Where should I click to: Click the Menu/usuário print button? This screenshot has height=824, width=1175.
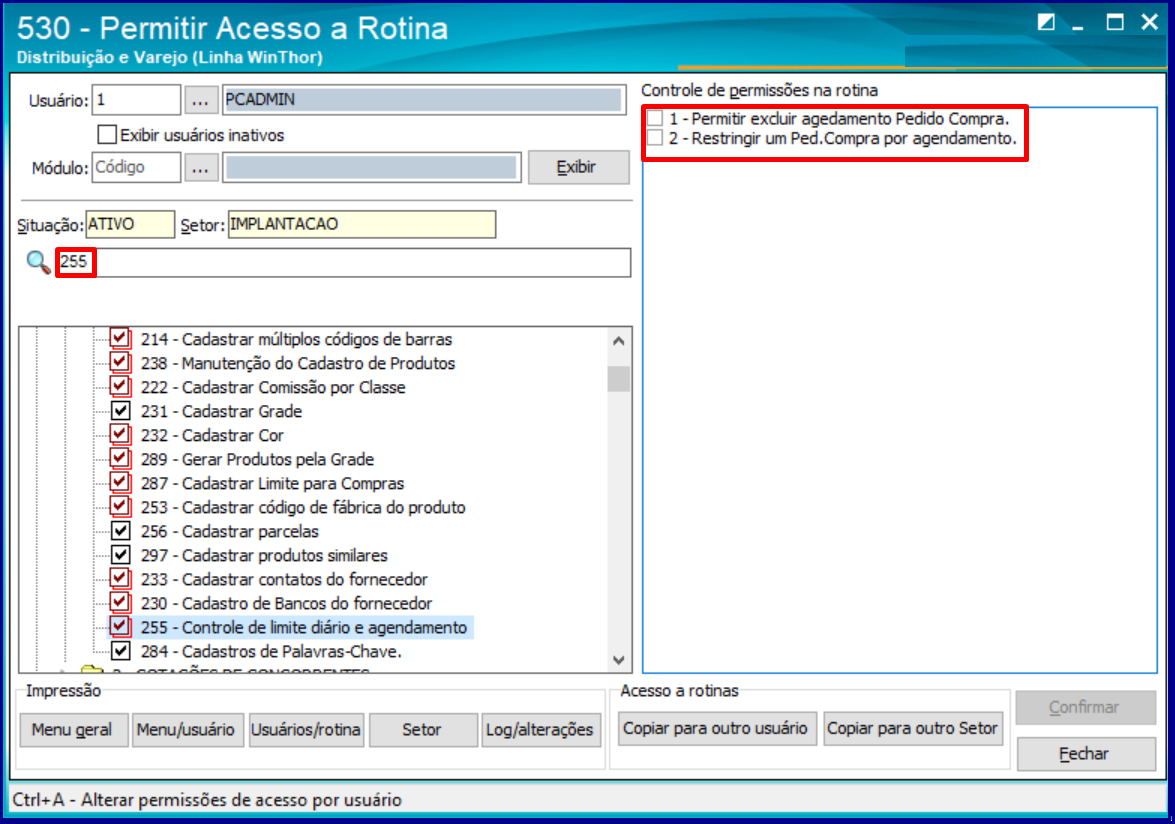[186, 730]
